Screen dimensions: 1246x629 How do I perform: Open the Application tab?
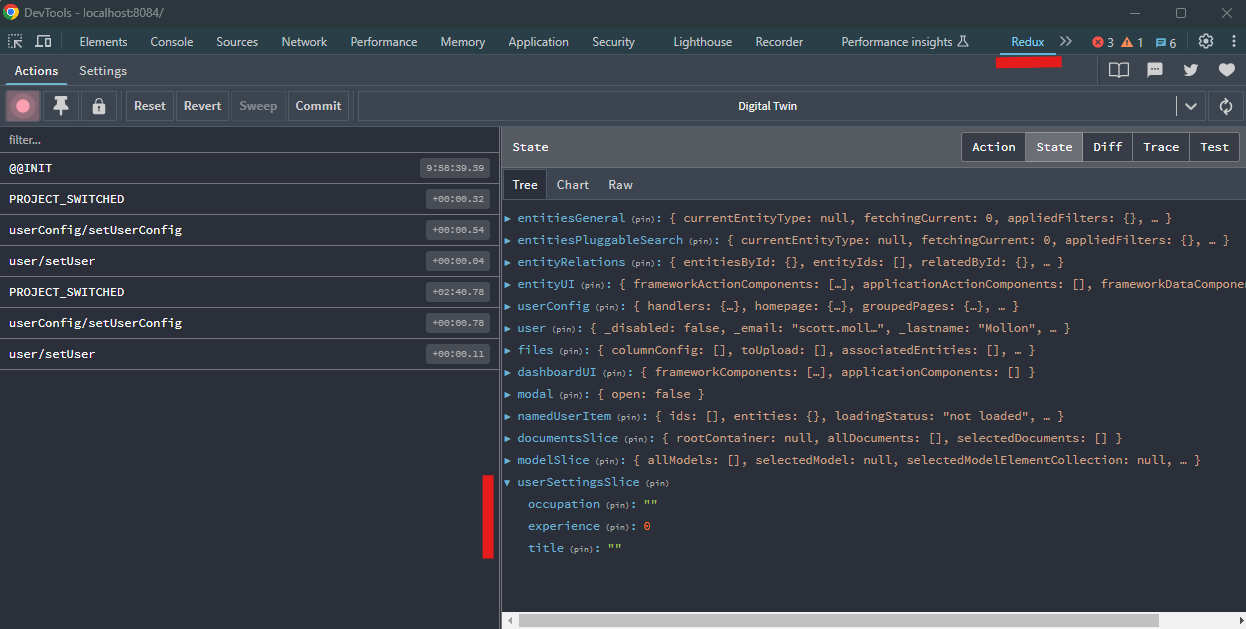(x=538, y=42)
